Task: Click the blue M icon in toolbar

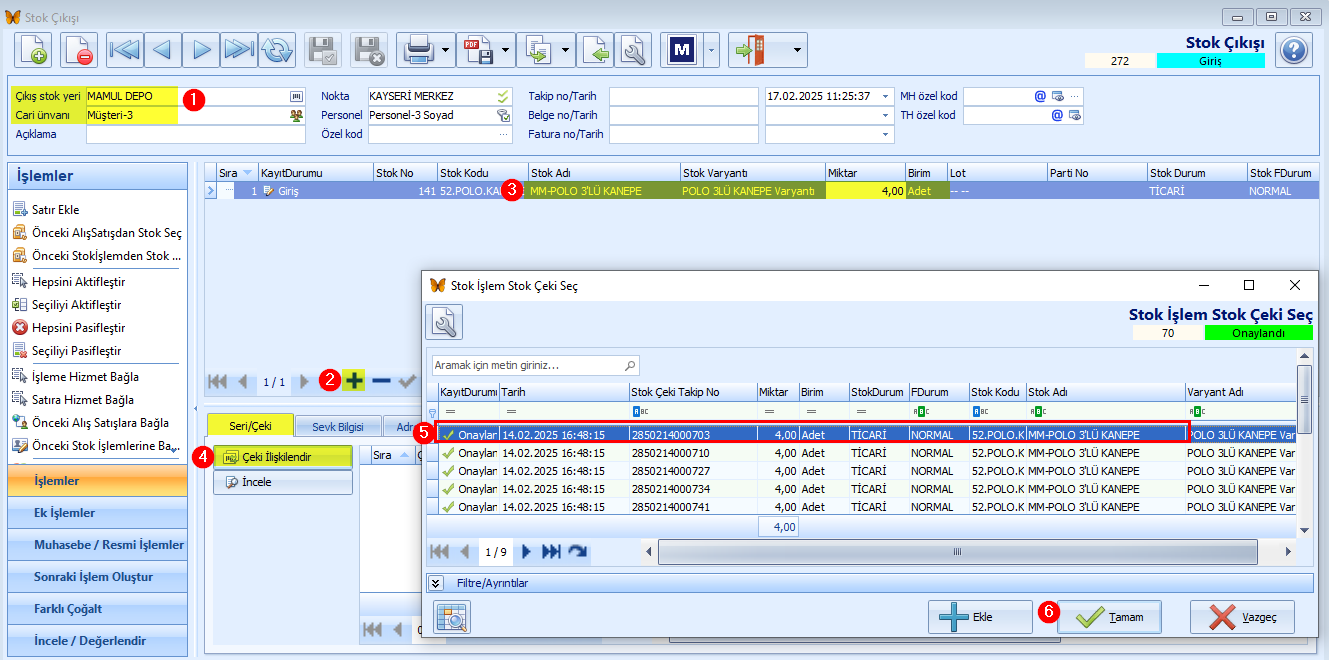Action: pos(682,49)
